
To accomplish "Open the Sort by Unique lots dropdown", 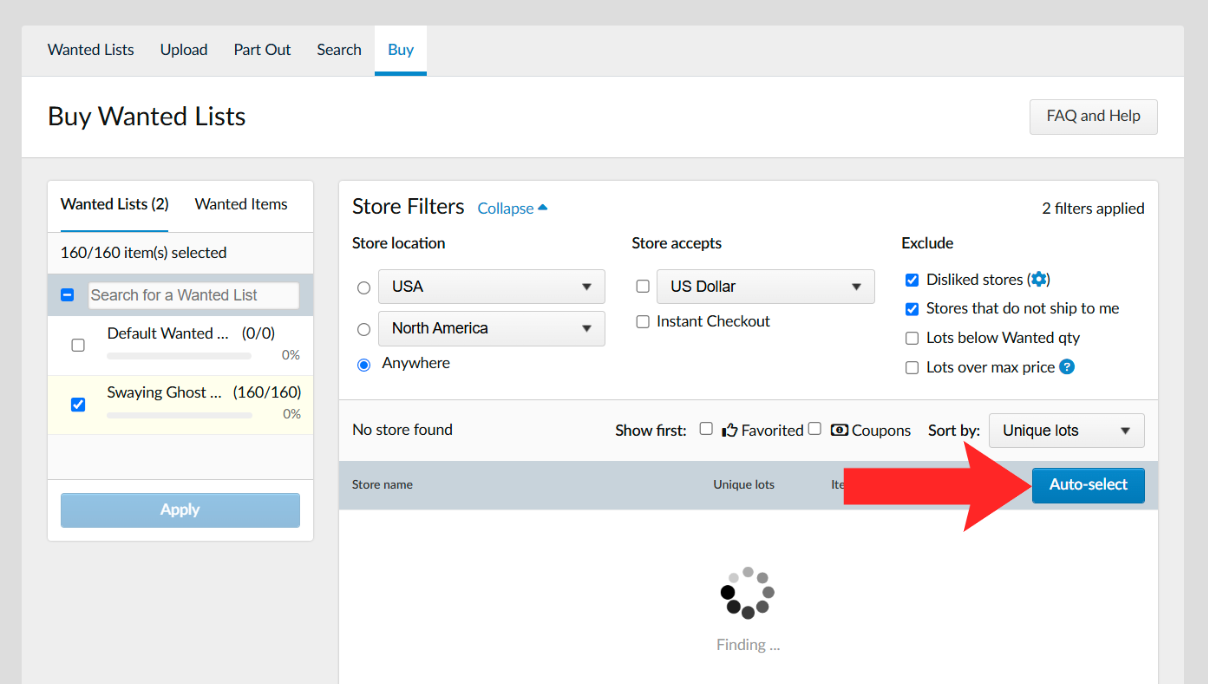I will click(x=1066, y=431).
